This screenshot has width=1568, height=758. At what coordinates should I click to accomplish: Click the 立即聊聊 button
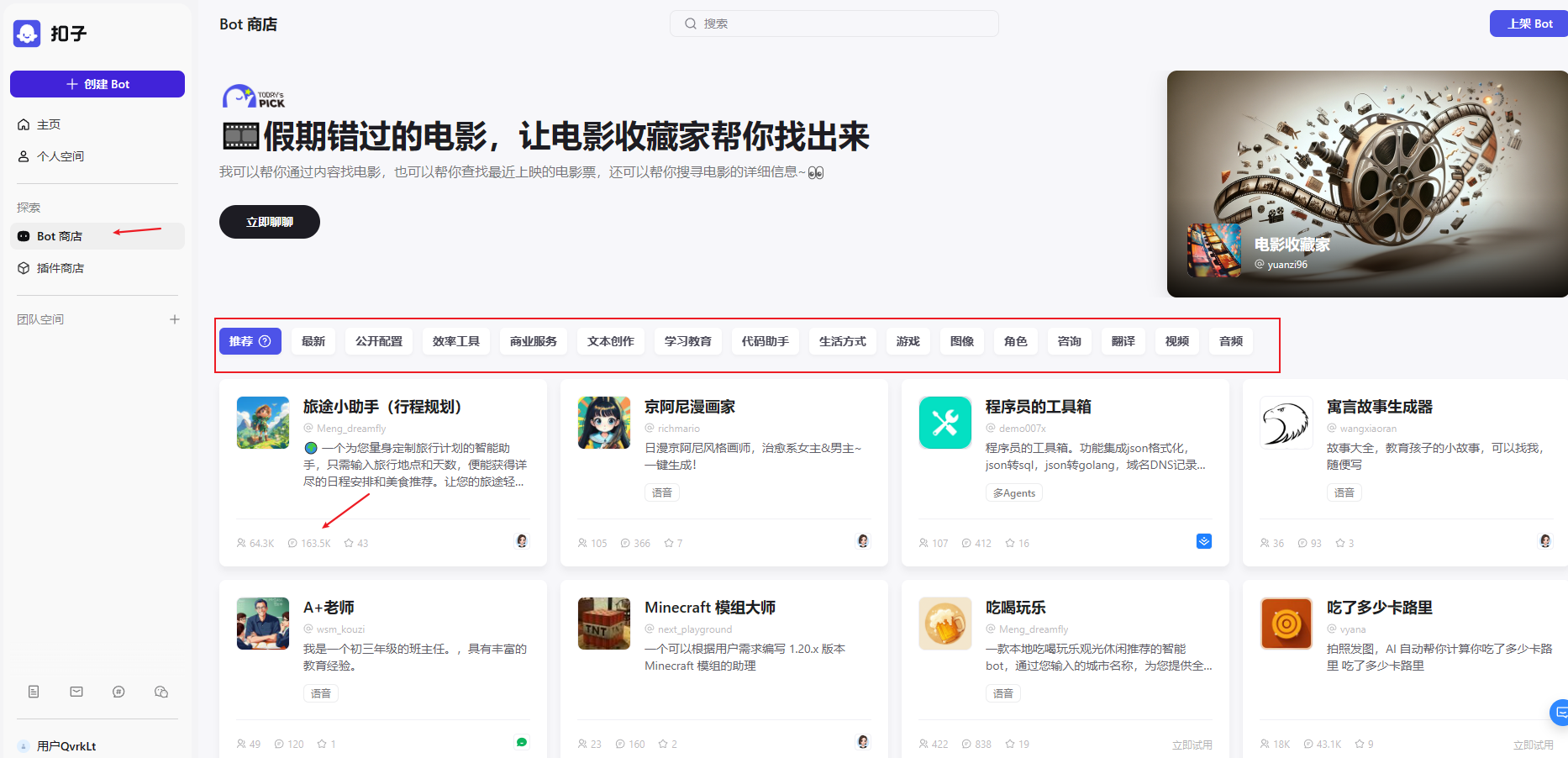point(270,222)
